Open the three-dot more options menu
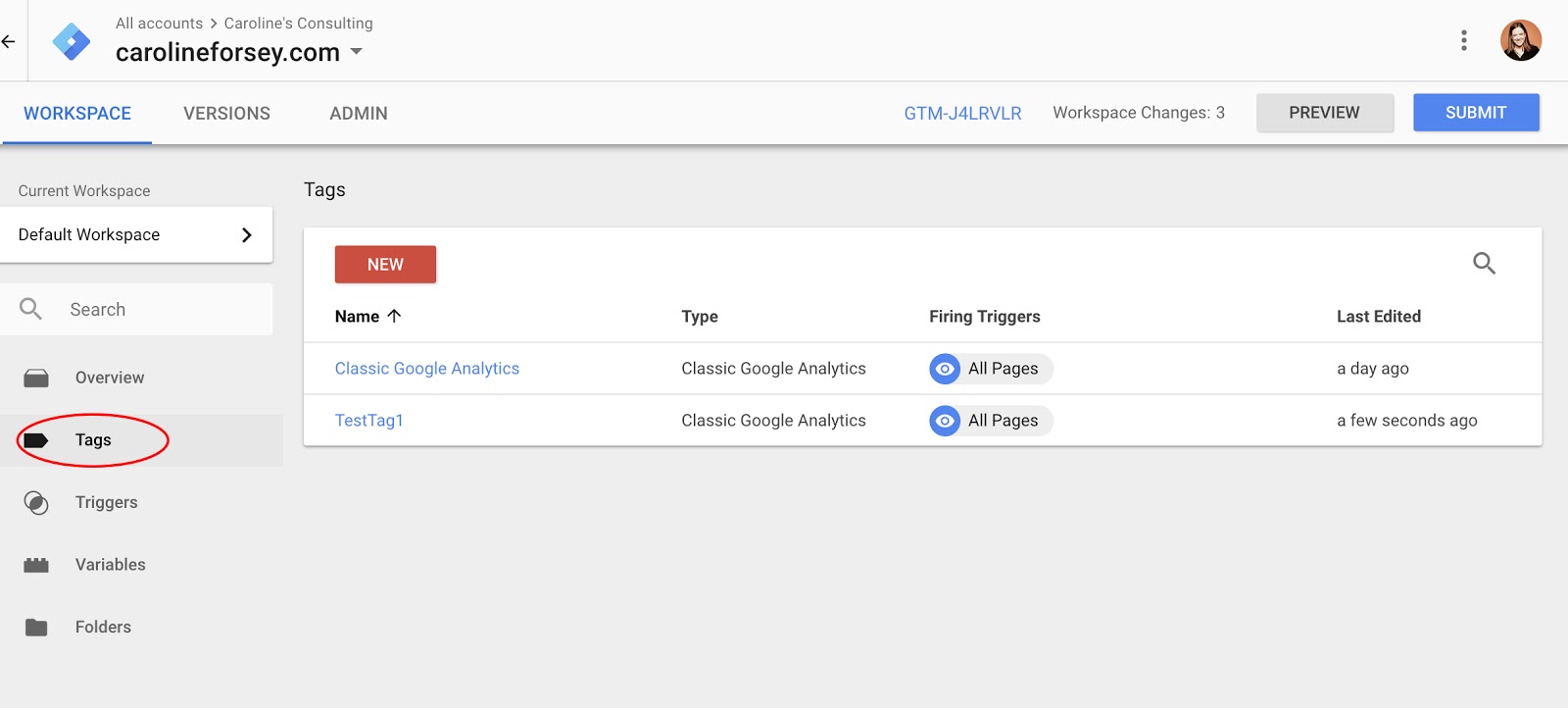This screenshot has height=708, width=1568. pyautogui.click(x=1463, y=40)
